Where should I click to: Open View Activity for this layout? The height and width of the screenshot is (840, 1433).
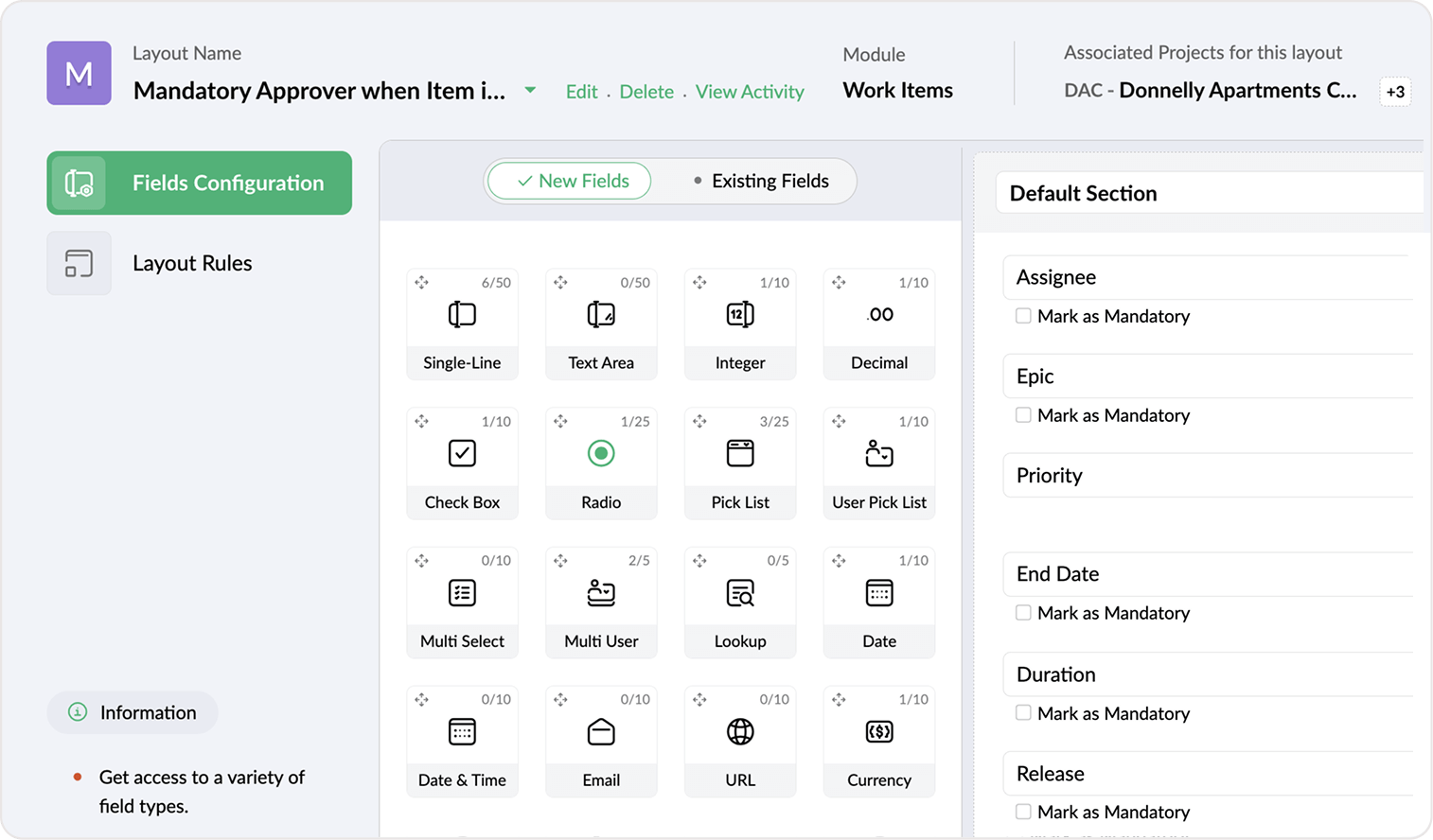[x=750, y=92]
